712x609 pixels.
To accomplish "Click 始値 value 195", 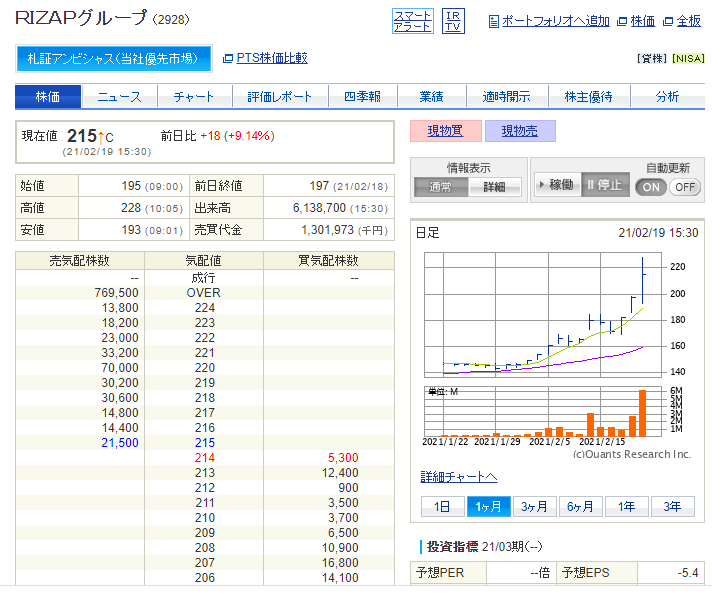I will point(131,186).
